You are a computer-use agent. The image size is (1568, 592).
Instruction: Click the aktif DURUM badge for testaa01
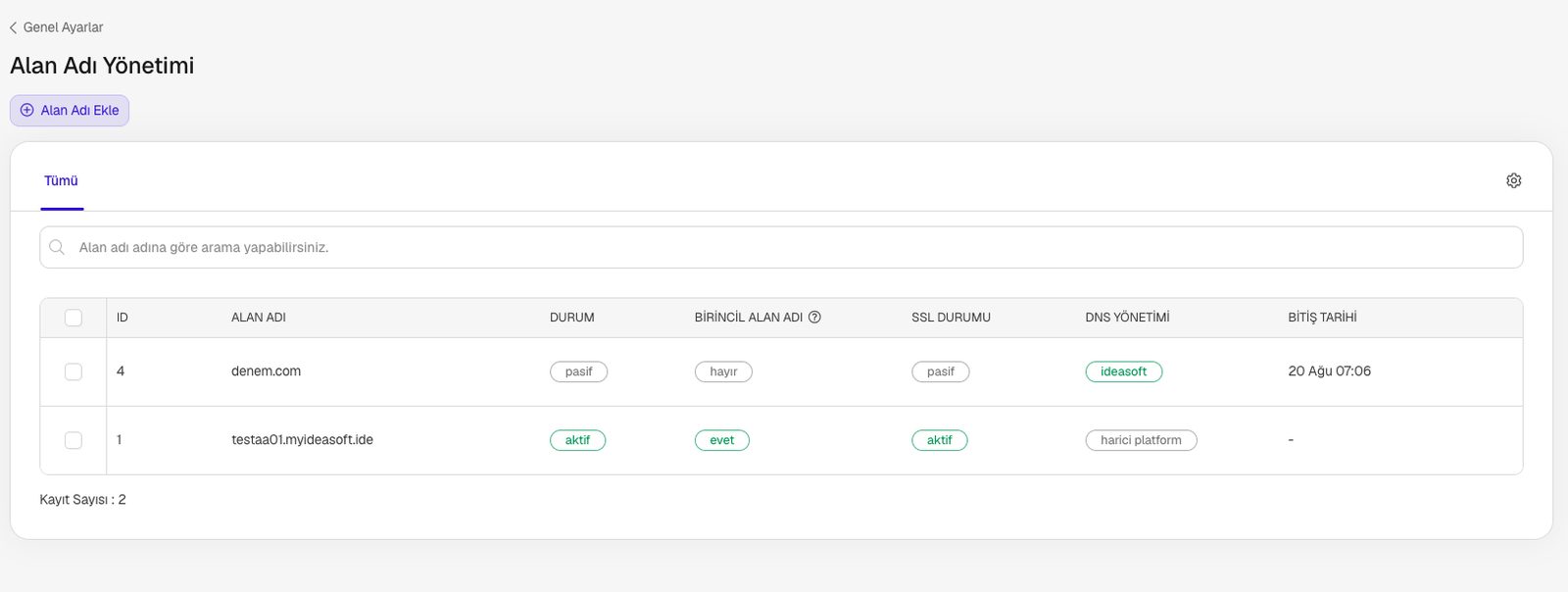point(578,440)
